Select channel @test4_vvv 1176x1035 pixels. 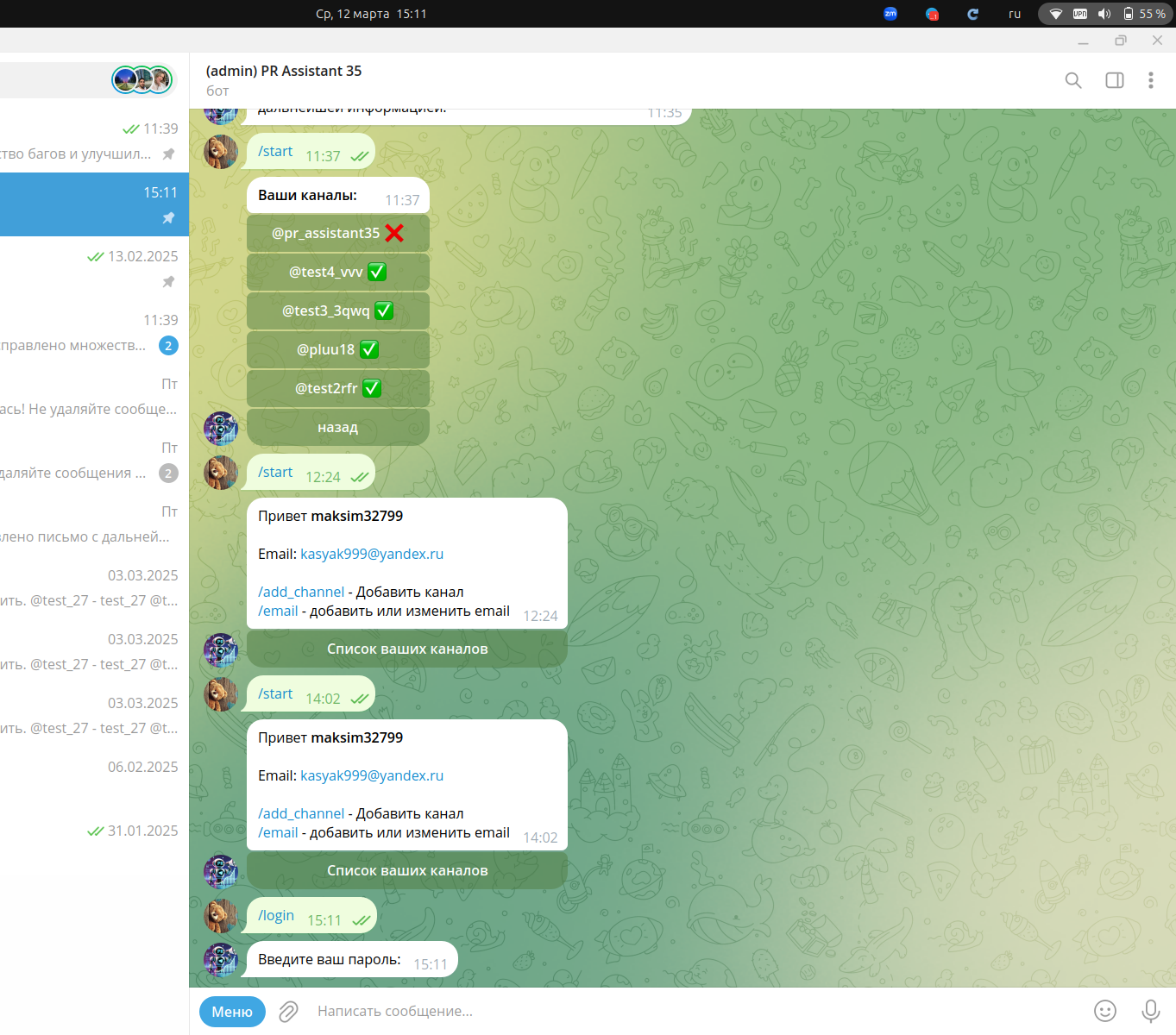click(x=338, y=272)
